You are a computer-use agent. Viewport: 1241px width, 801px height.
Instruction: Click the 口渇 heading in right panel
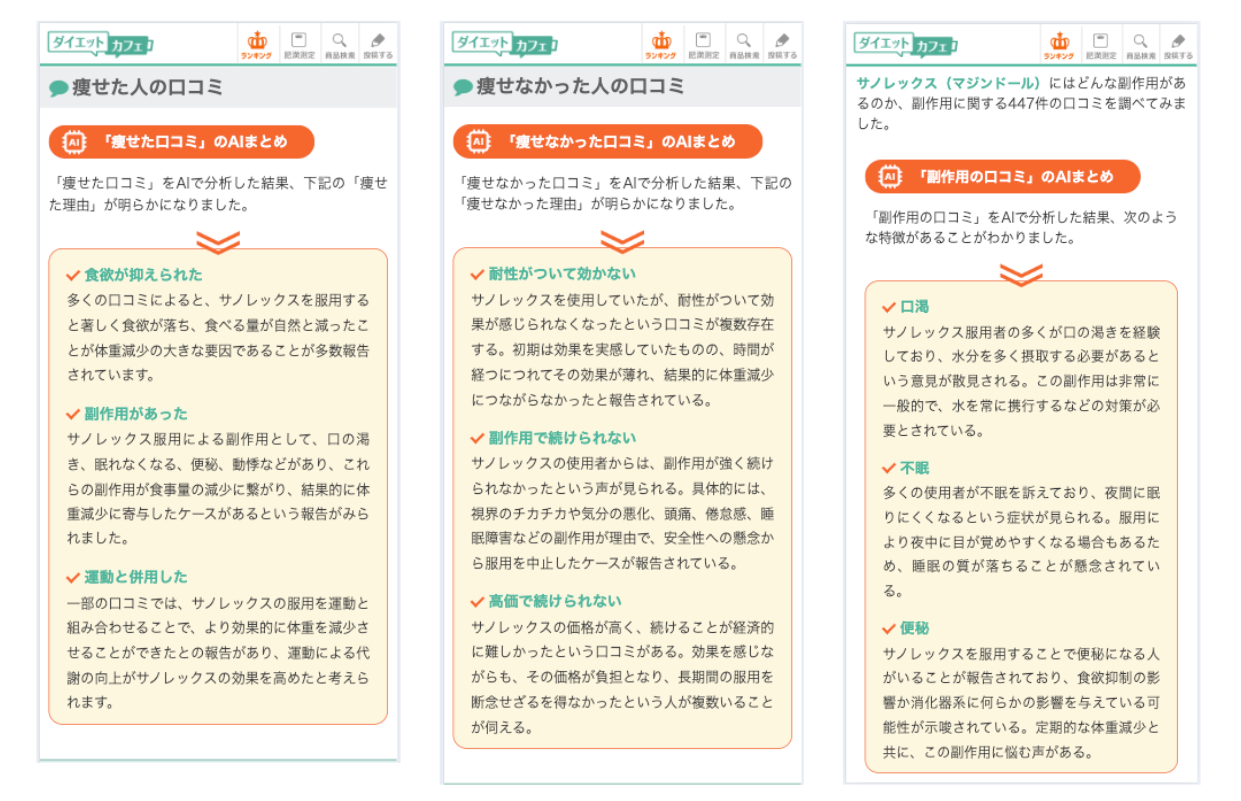click(x=915, y=306)
